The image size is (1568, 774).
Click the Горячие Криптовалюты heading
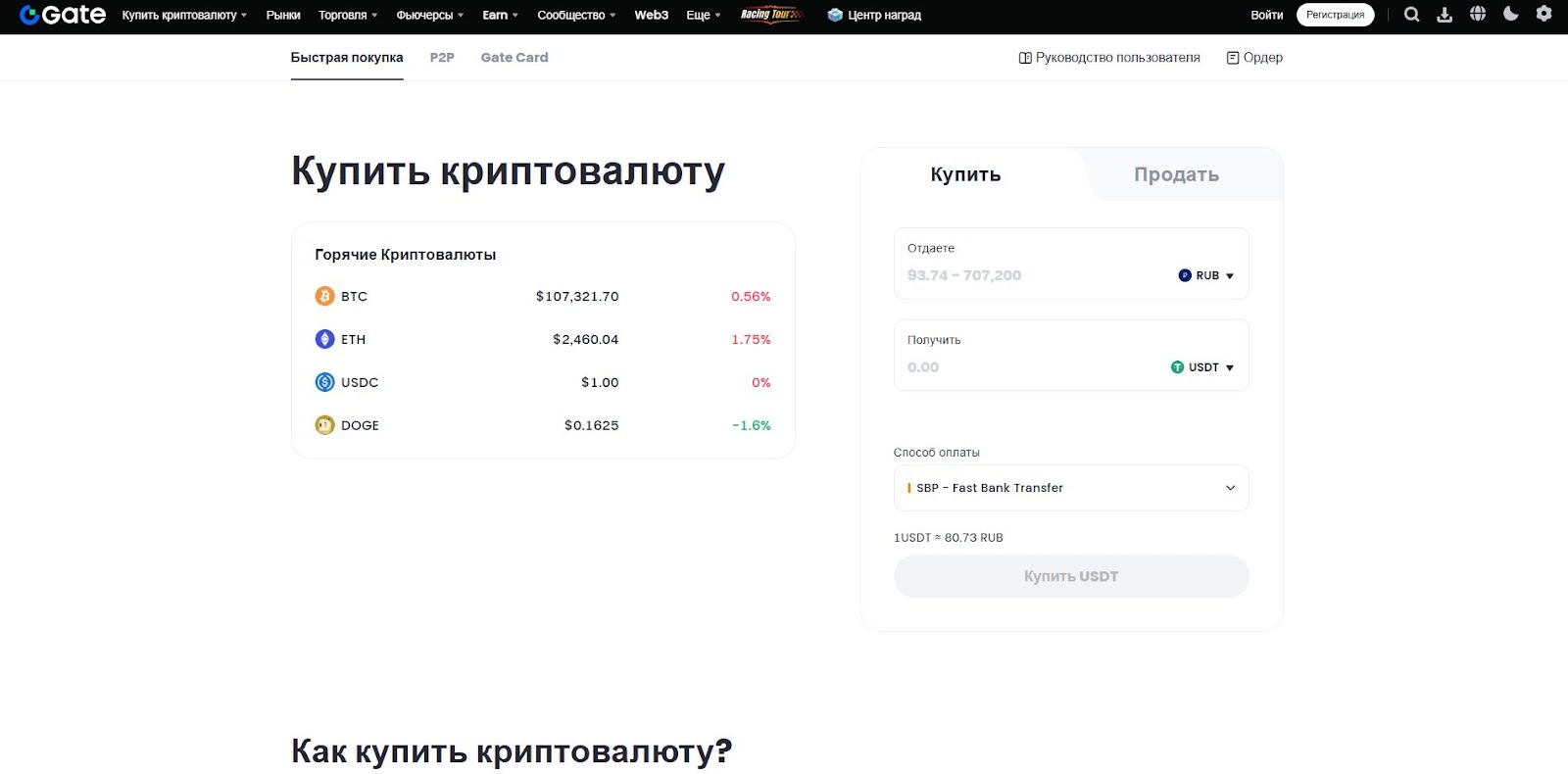[x=405, y=255]
